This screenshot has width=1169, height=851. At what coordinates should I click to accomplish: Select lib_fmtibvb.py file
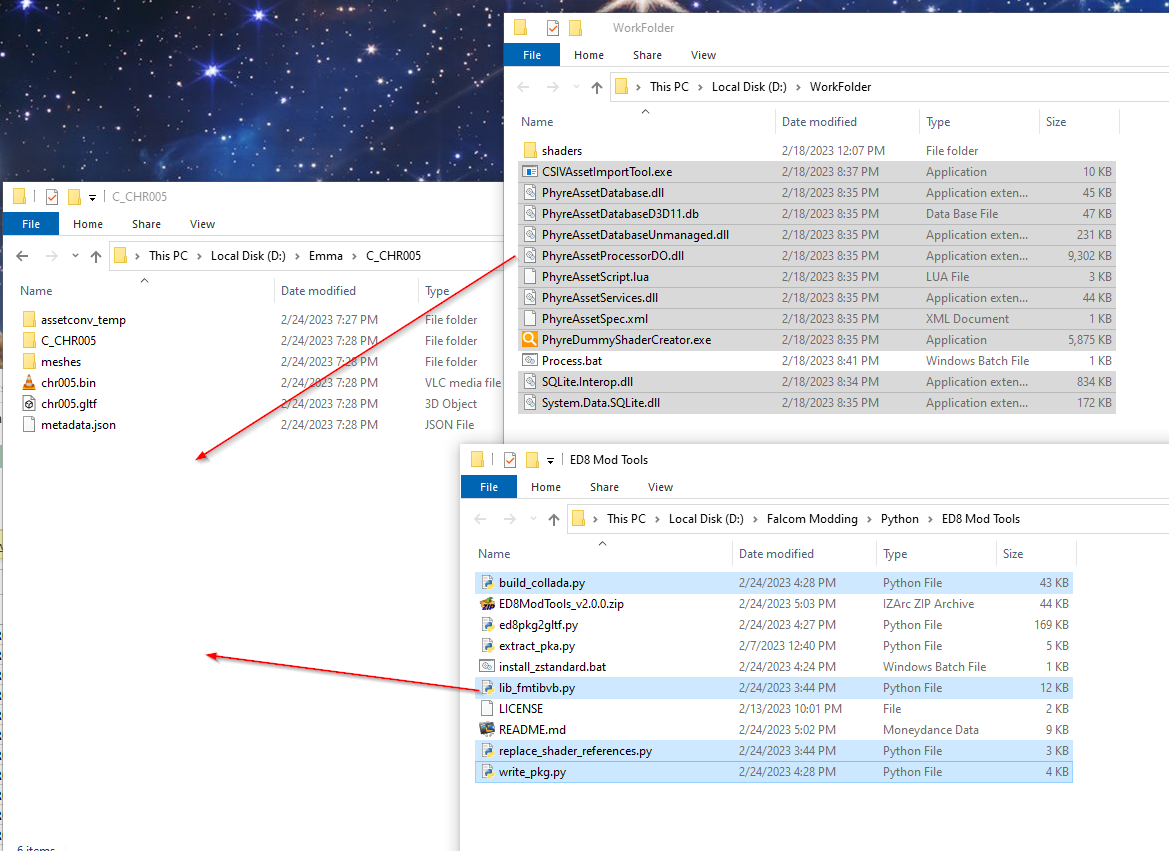(773, 688)
